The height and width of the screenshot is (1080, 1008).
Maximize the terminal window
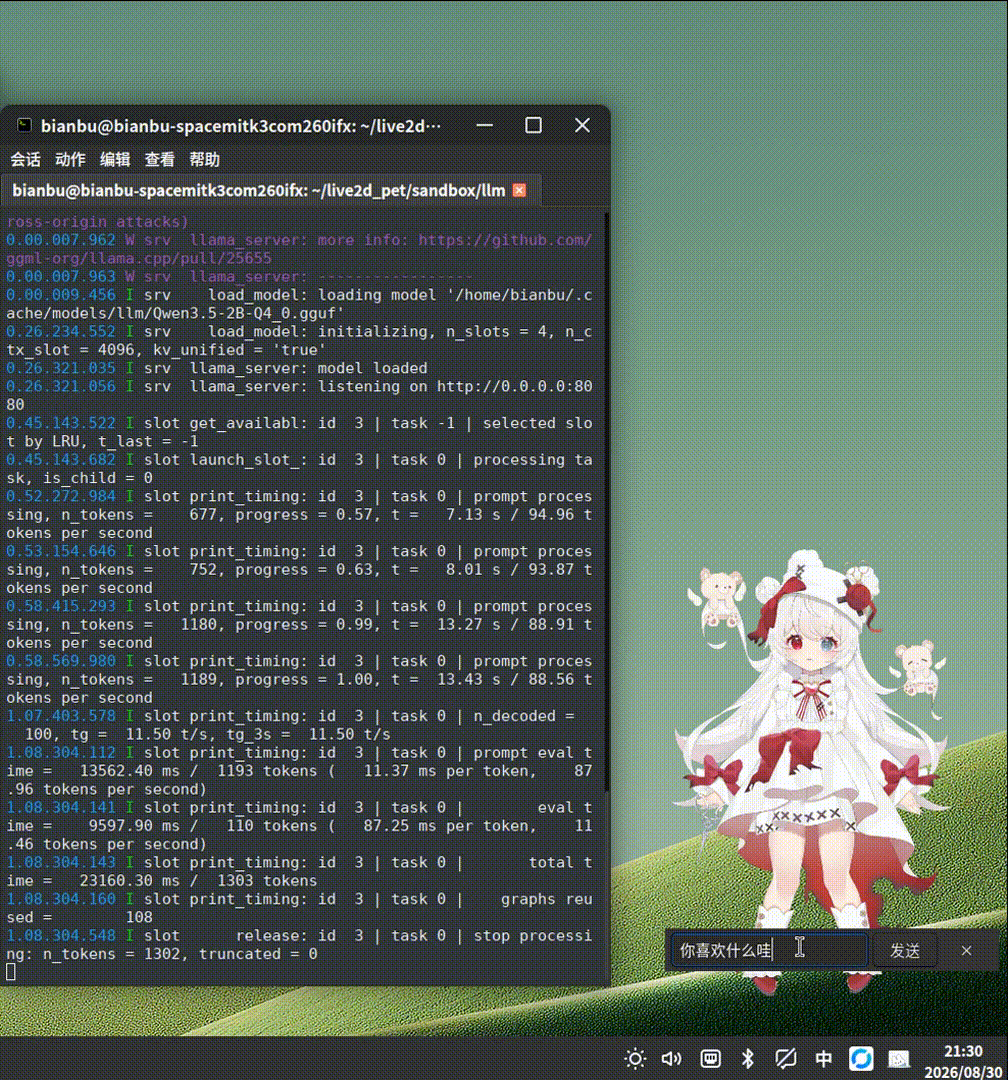click(x=533, y=125)
